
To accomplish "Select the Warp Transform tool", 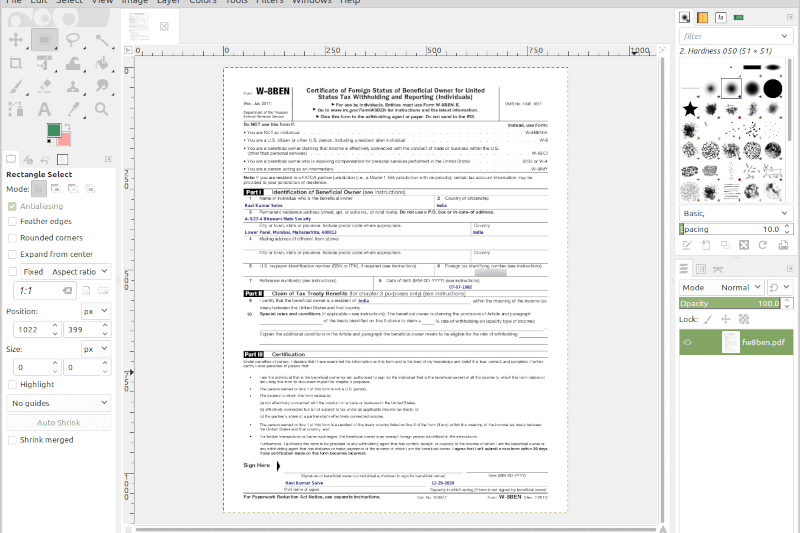I will pos(73,63).
